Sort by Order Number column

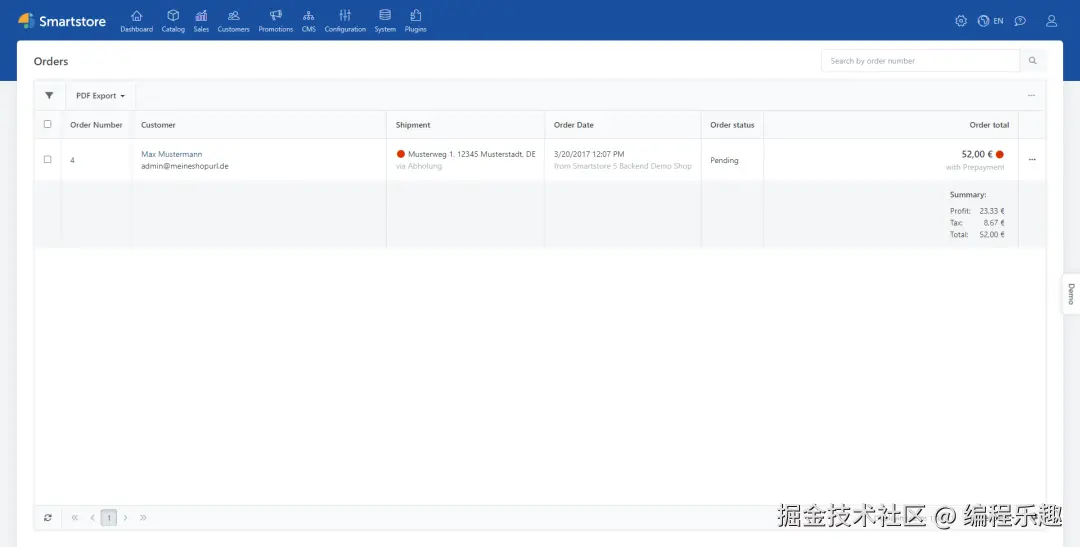point(96,125)
